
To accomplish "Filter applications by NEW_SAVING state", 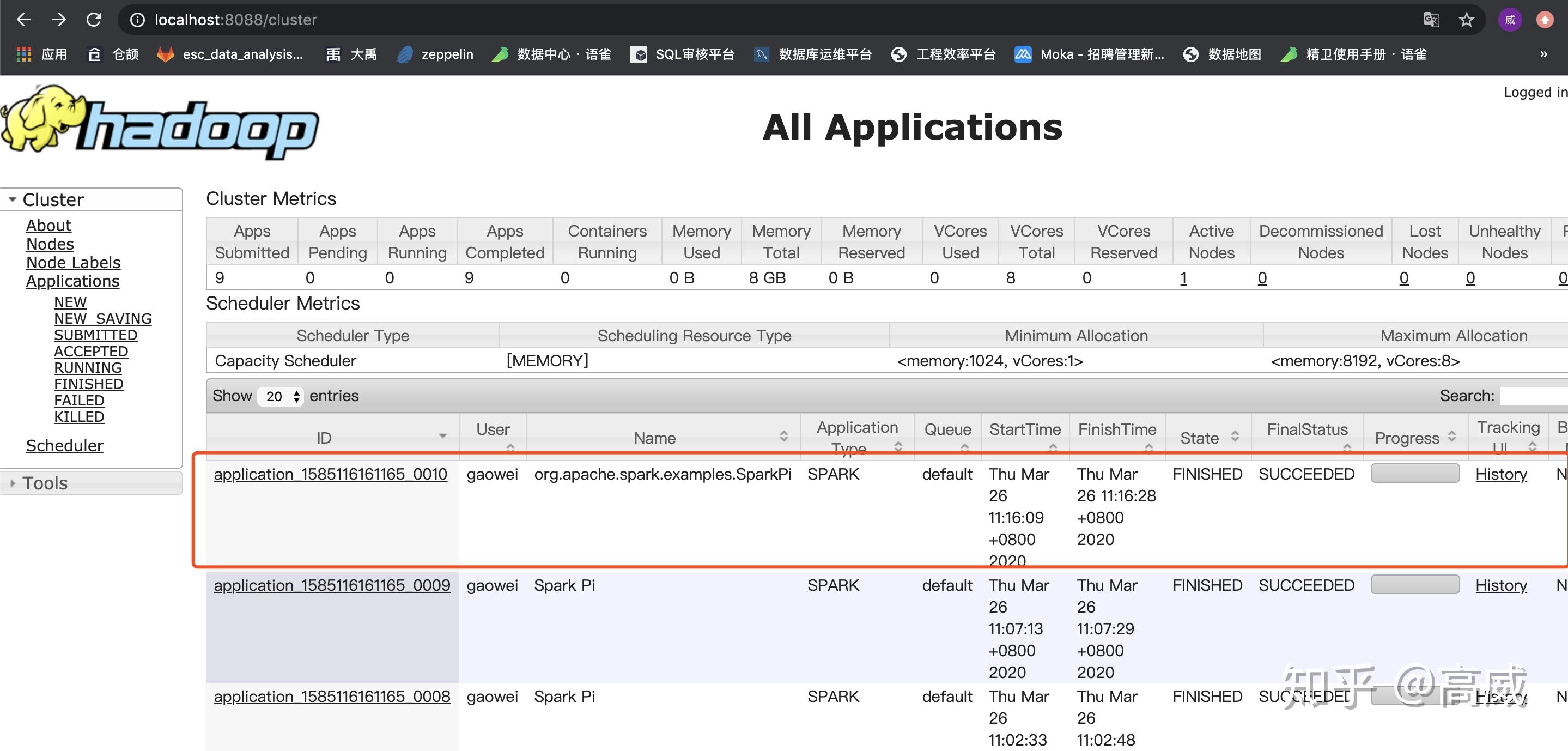I will pyautogui.click(x=103, y=319).
